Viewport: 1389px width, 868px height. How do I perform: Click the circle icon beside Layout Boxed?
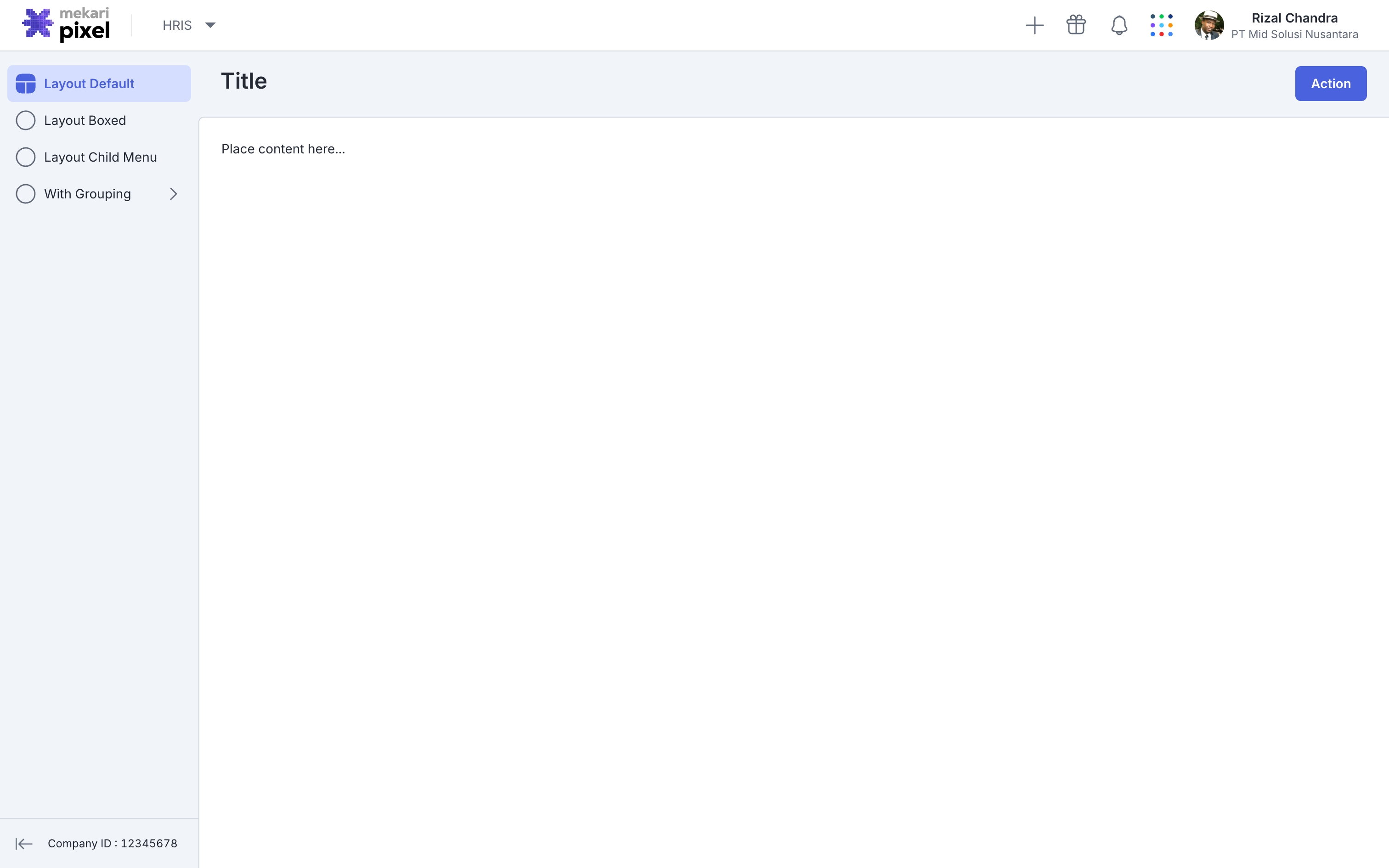pyautogui.click(x=26, y=120)
